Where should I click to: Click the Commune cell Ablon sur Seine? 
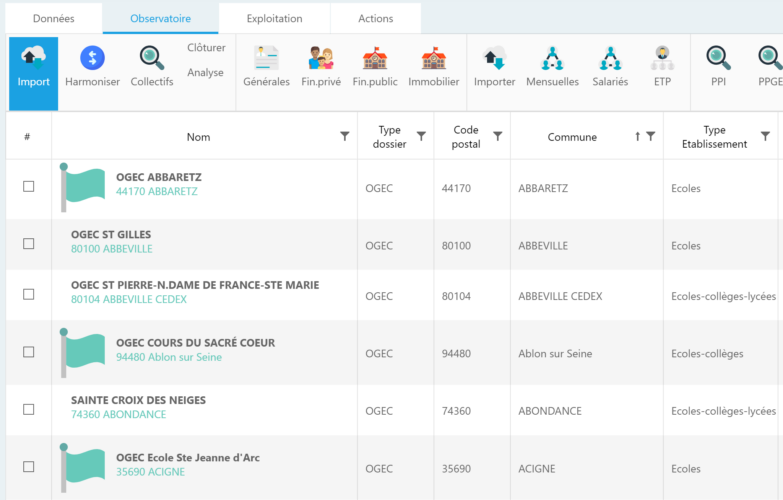point(555,354)
